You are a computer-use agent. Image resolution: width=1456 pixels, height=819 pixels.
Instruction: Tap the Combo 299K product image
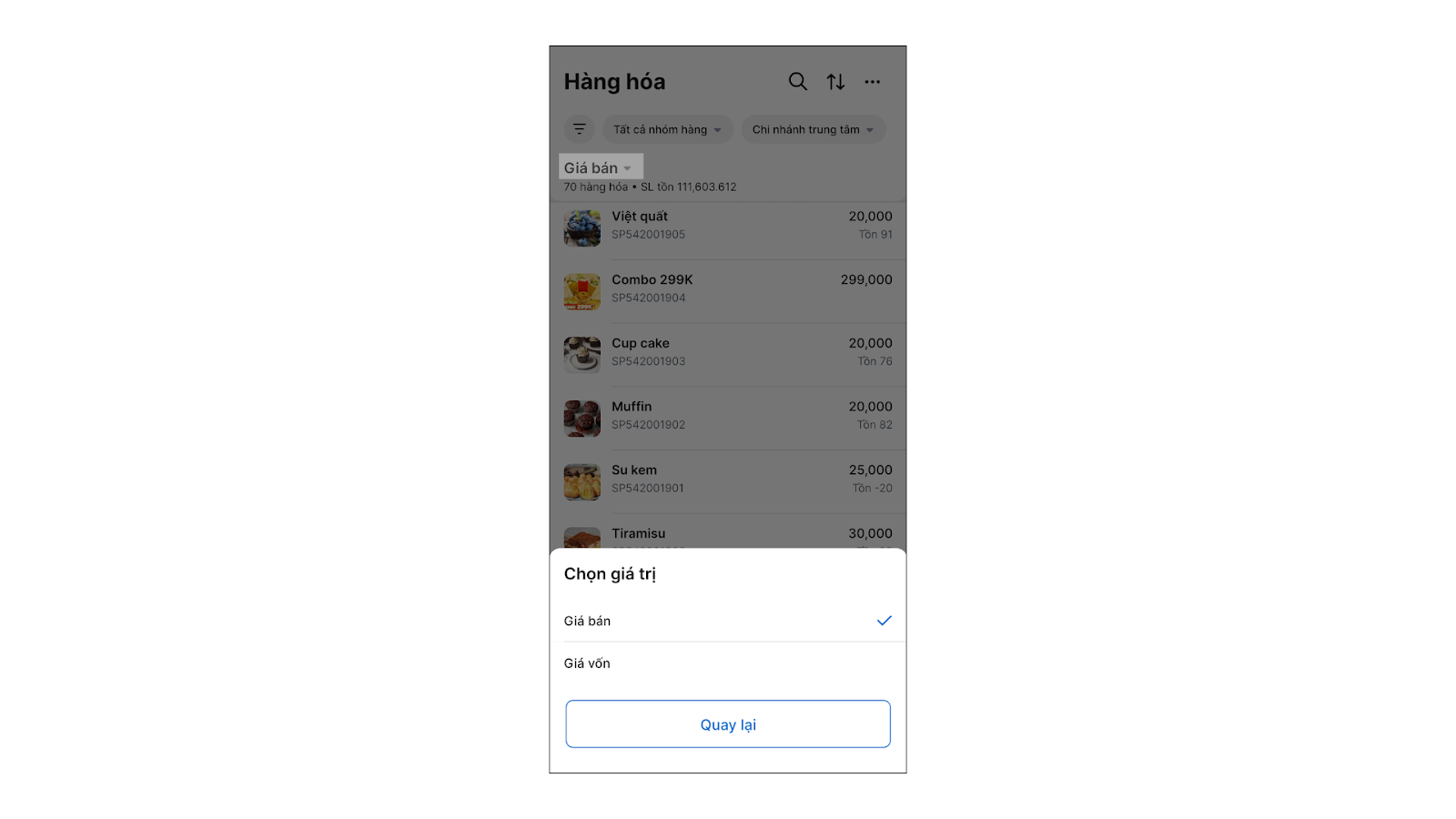point(582,292)
